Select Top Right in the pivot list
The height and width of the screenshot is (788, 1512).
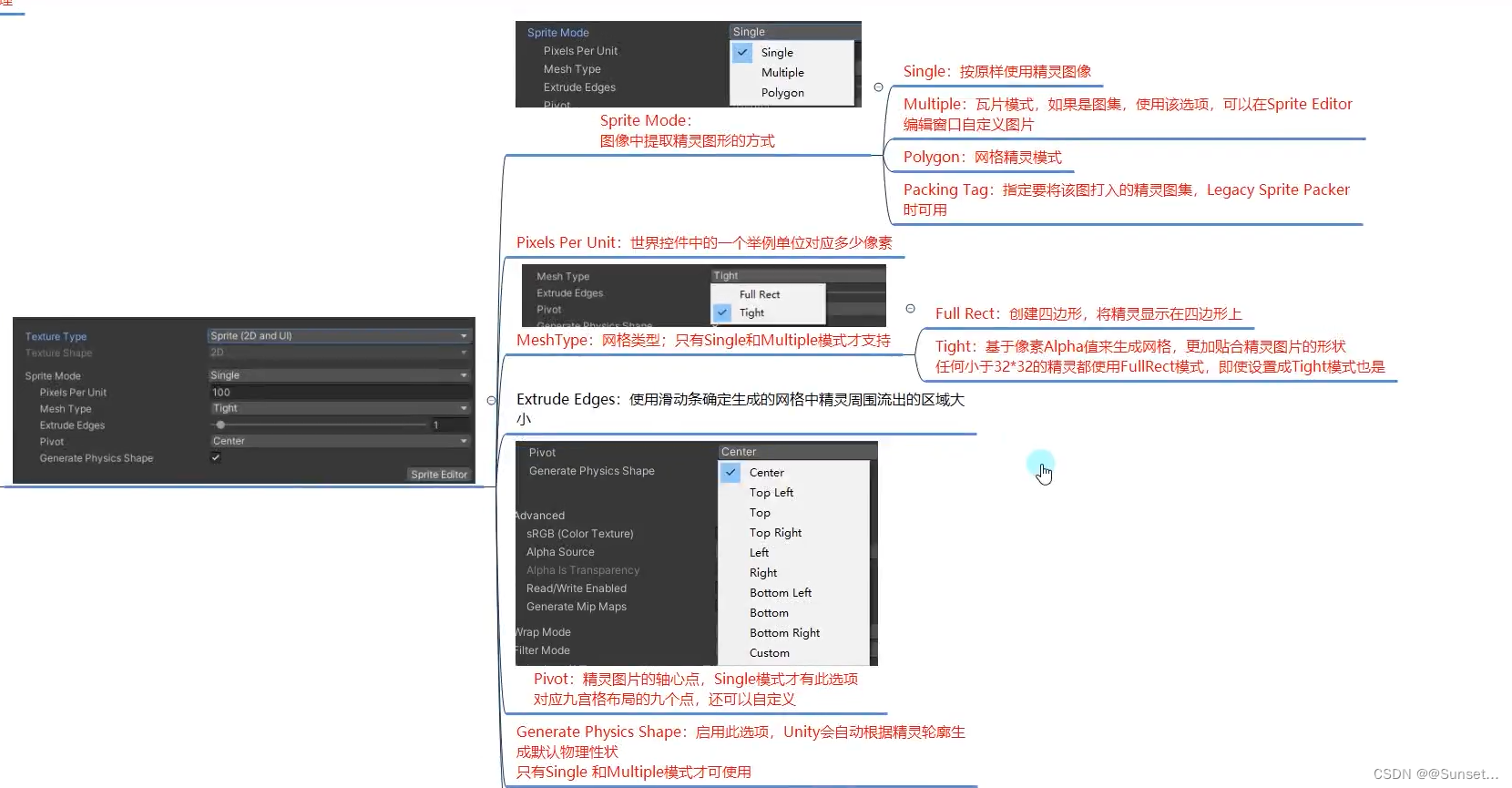coord(794,533)
